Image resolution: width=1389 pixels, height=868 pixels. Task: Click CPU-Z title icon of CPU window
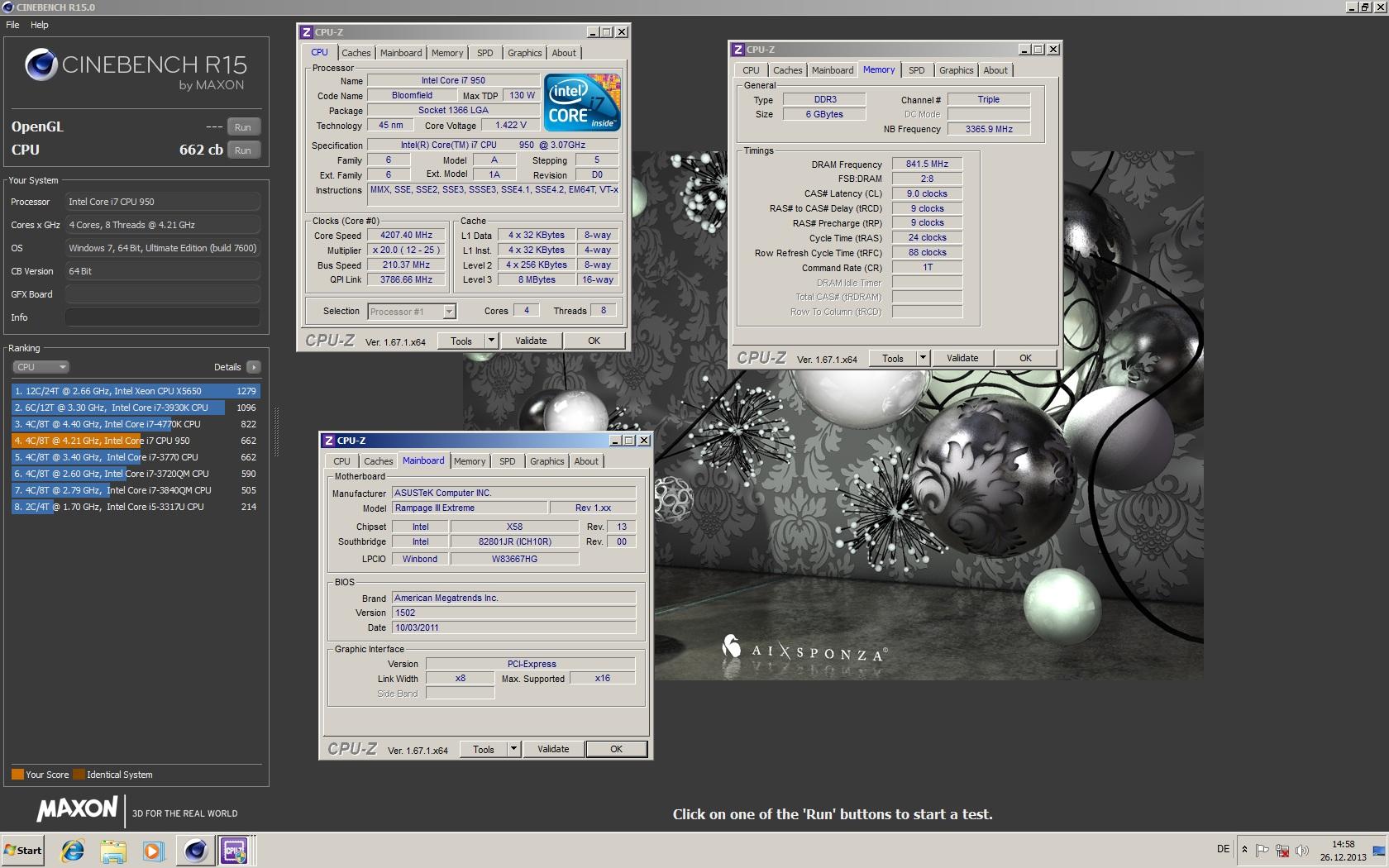[306, 32]
